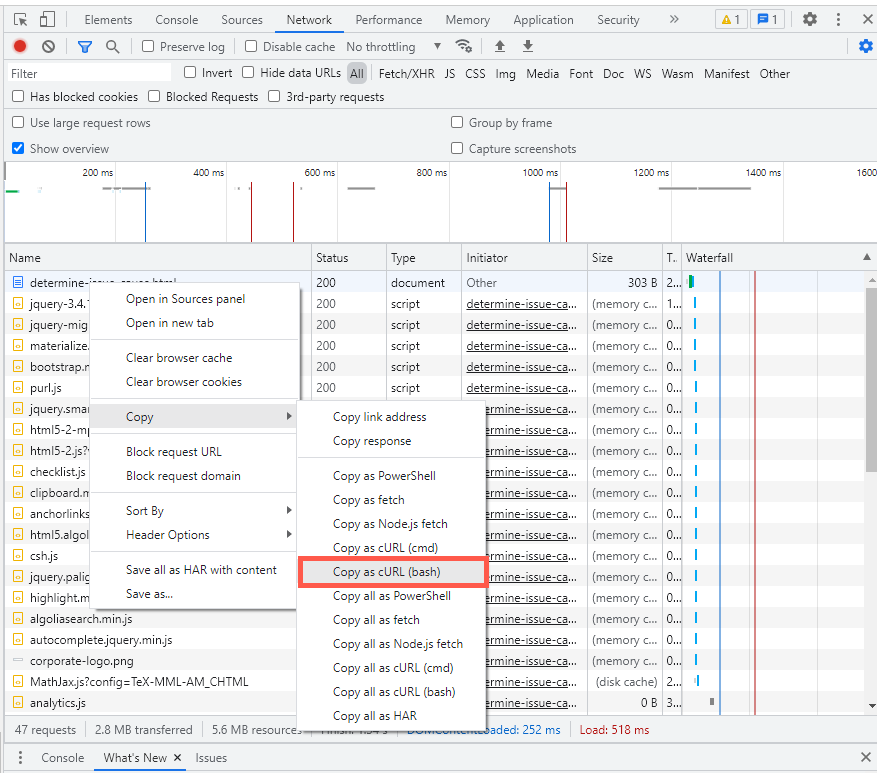The image size is (877, 773).
Task: Show only Font requests
Action: click(x=581, y=74)
